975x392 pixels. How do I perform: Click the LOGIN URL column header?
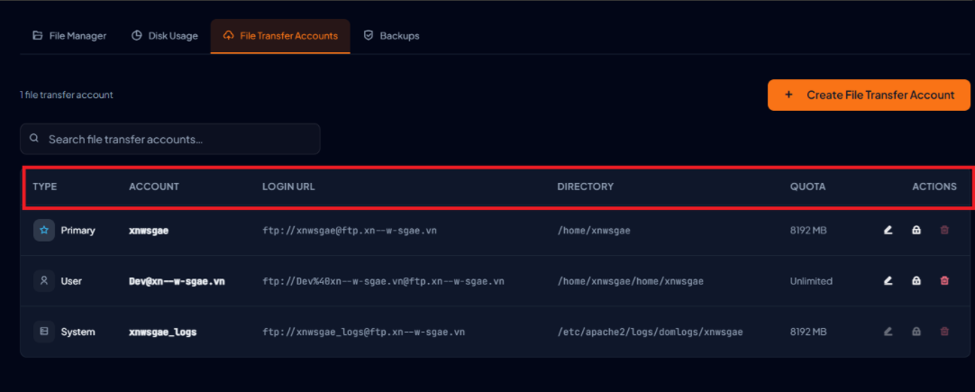point(289,187)
